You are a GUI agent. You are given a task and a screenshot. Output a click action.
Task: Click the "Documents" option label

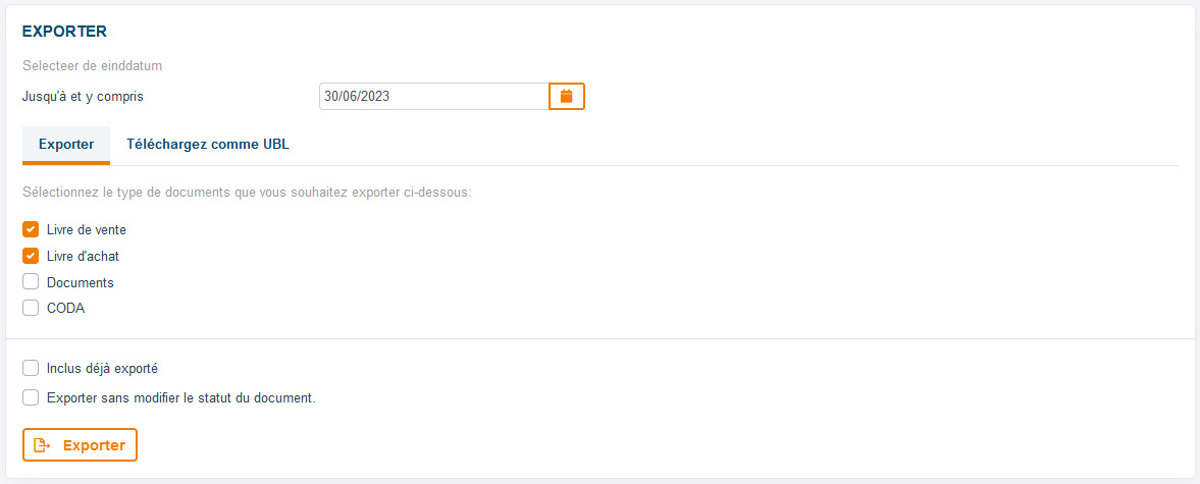coord(80,283)
